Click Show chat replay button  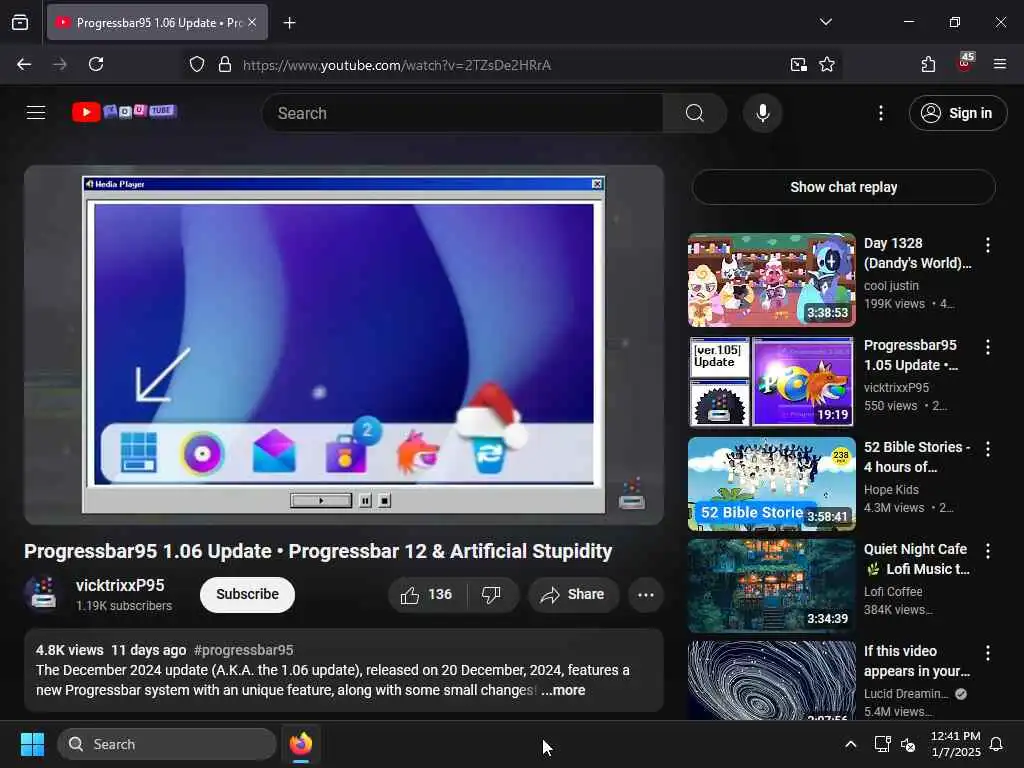point(843,187)
